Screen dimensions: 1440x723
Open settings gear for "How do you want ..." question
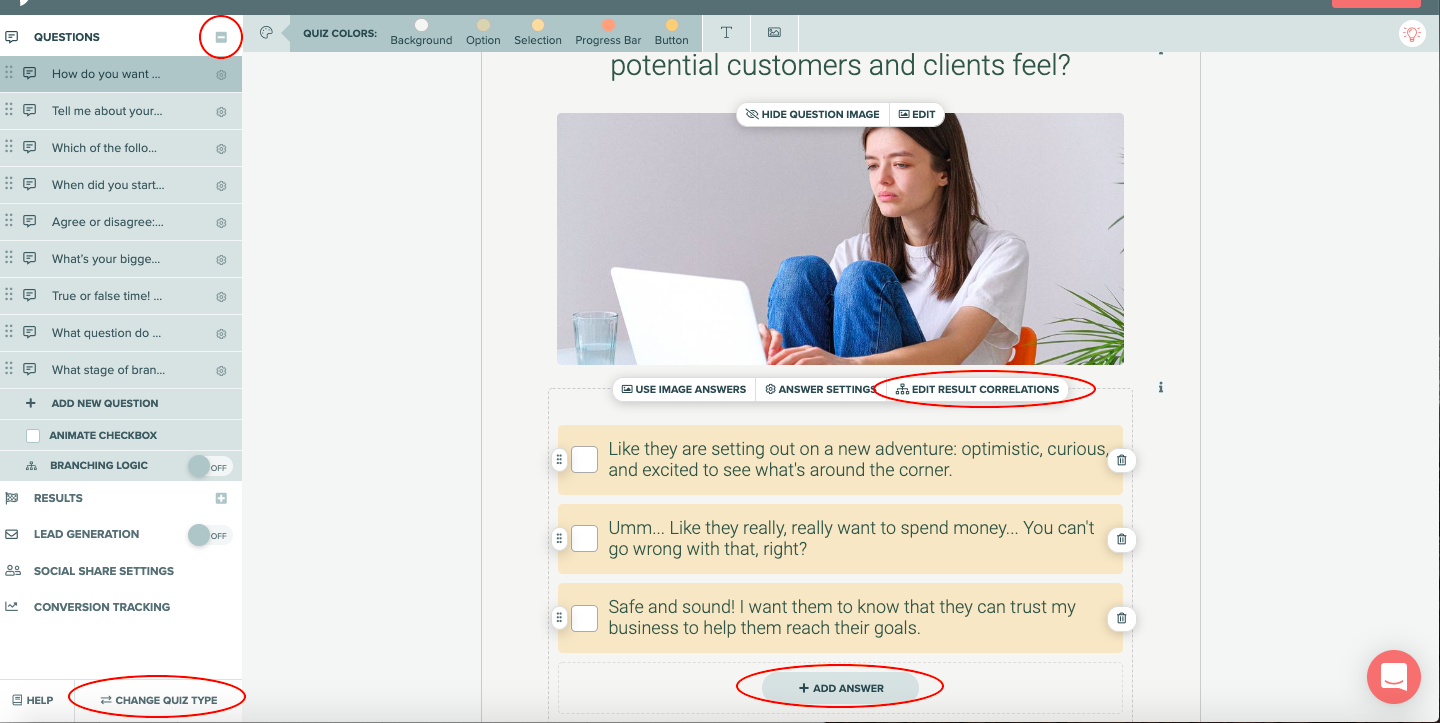221,75
